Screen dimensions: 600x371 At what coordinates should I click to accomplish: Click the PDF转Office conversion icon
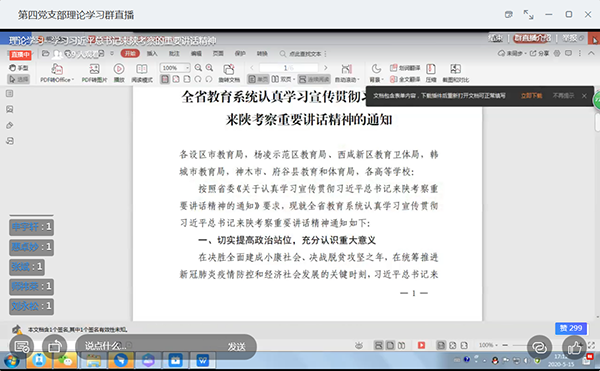pos(57,73)
